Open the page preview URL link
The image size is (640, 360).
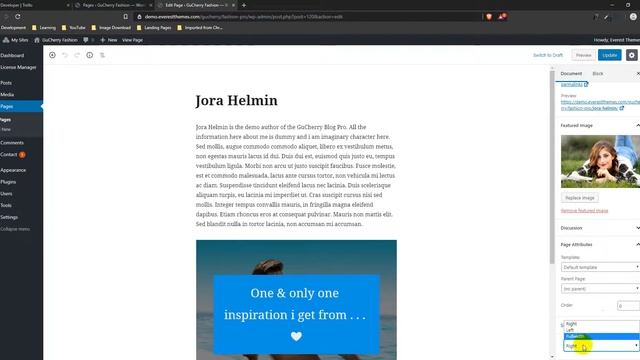[x=600, y=105]
